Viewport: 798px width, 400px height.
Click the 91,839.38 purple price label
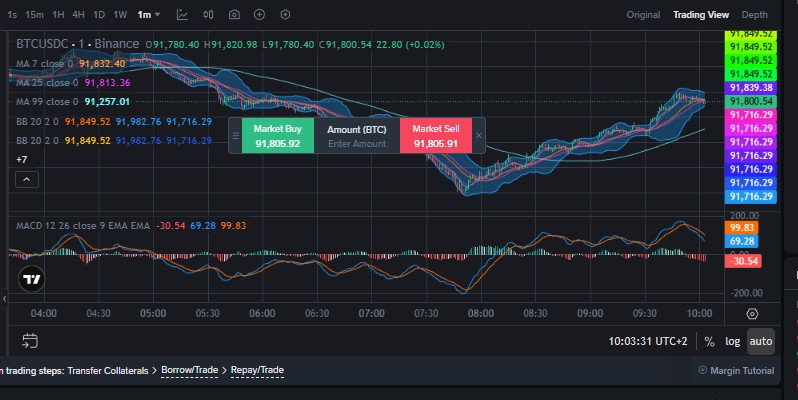coord(751,88)
